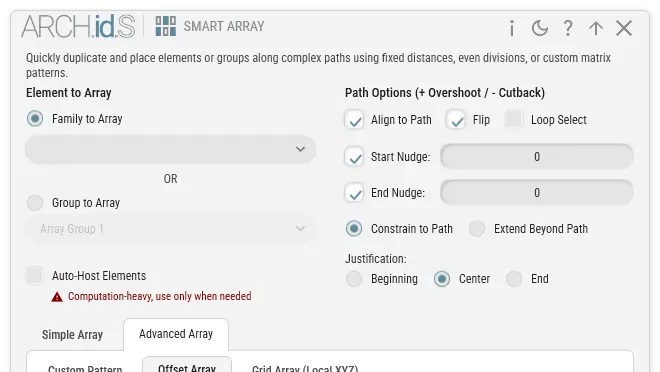
Task: Open the Custom Pattern sub-tab
Action: 85,369
